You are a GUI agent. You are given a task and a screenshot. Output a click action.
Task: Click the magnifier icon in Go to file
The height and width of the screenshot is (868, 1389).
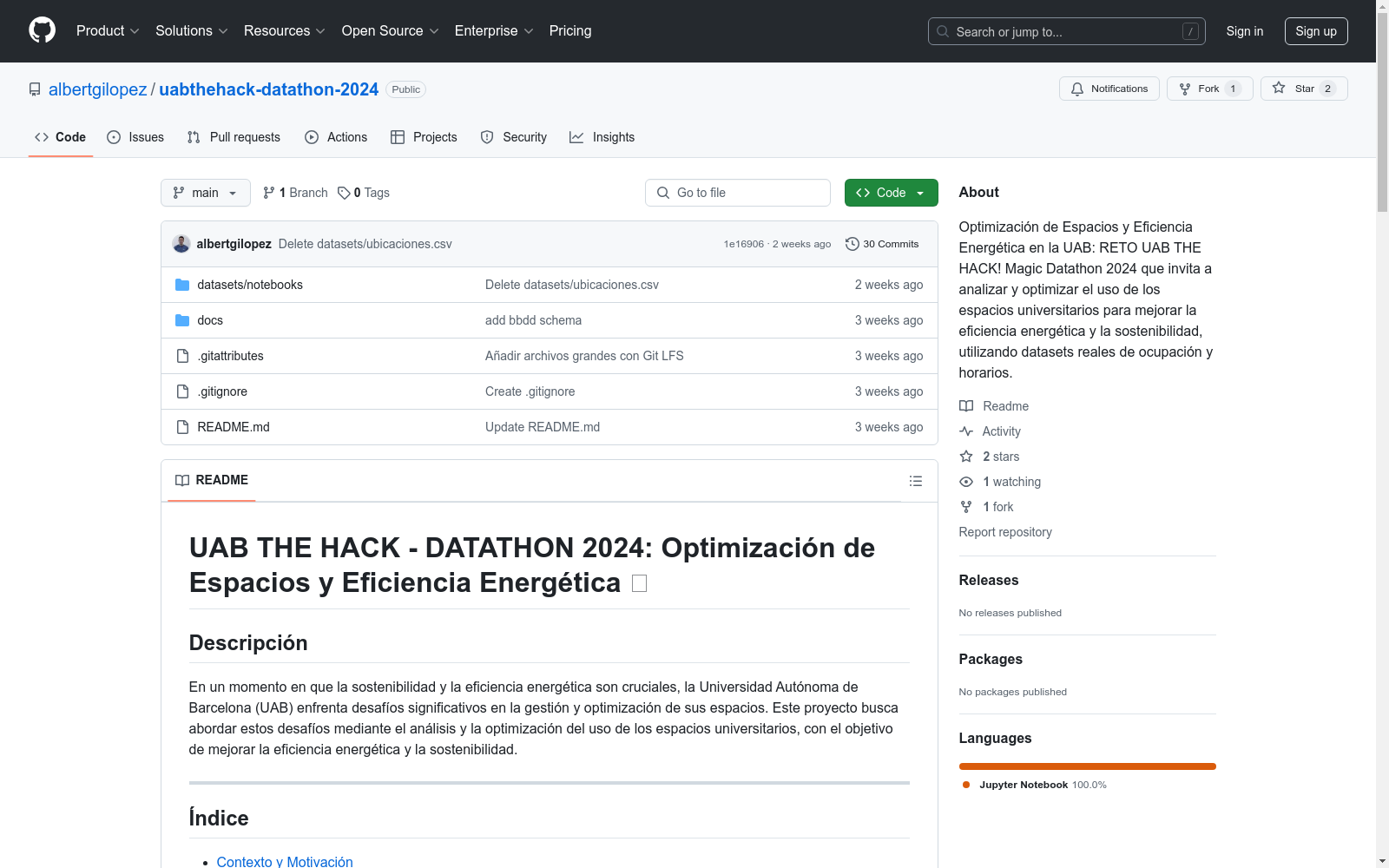click(x=663, y=193)
